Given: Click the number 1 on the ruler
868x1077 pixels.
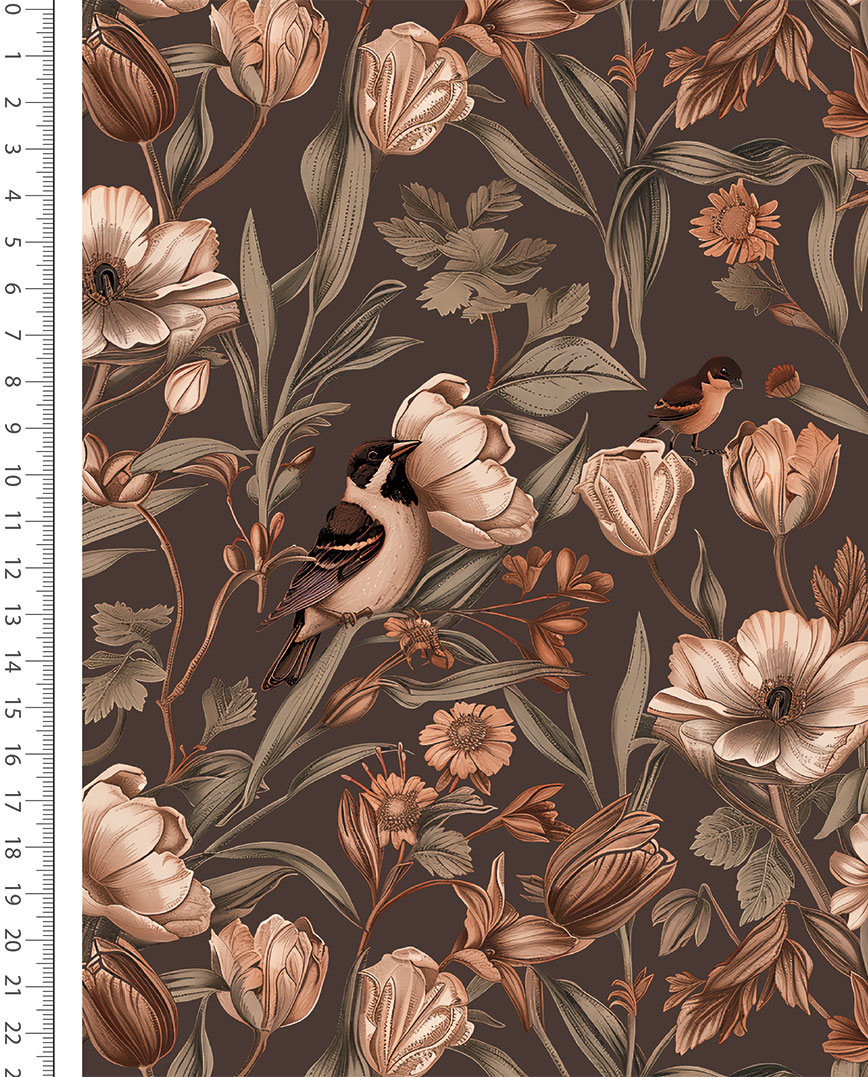Looking at the screenshot, I should pyautogui.click(x=13, y=56).
